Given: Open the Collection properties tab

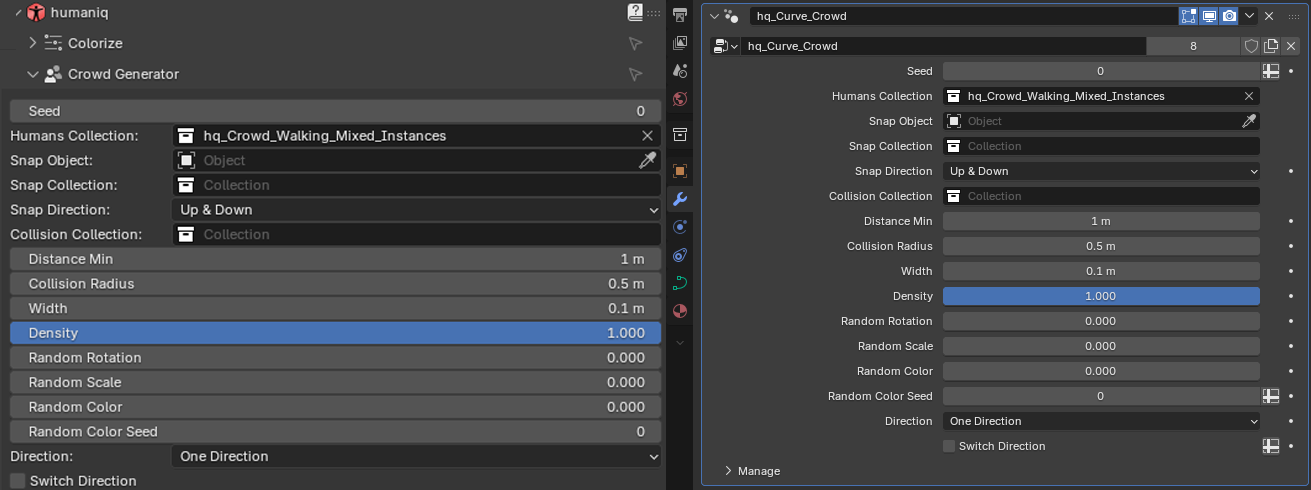Looking at the screenshot, I should point(680,134).
